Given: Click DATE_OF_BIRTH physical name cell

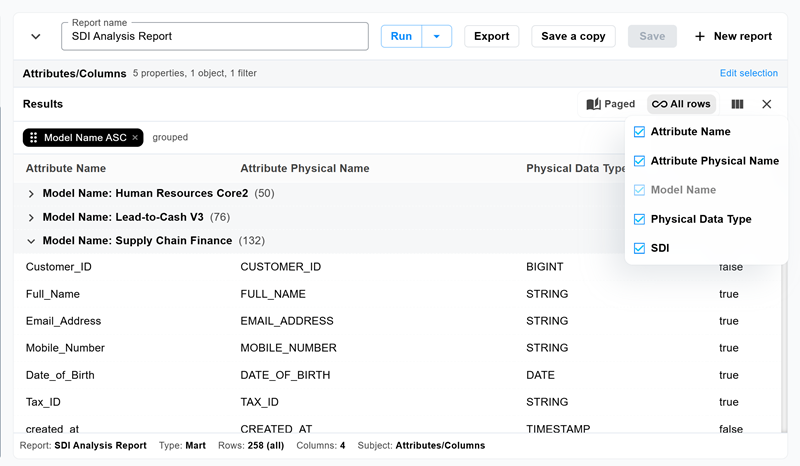Looking at the screenshot, I should point(285,375).
